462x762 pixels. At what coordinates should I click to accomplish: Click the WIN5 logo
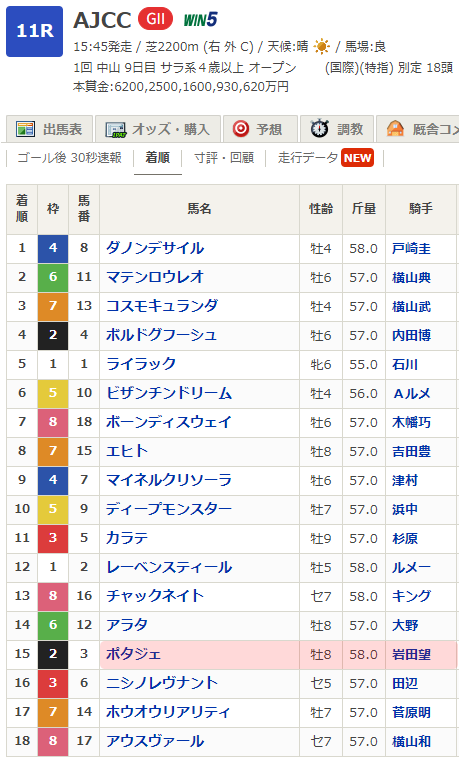pyautogui.click(x=200, y=20)
